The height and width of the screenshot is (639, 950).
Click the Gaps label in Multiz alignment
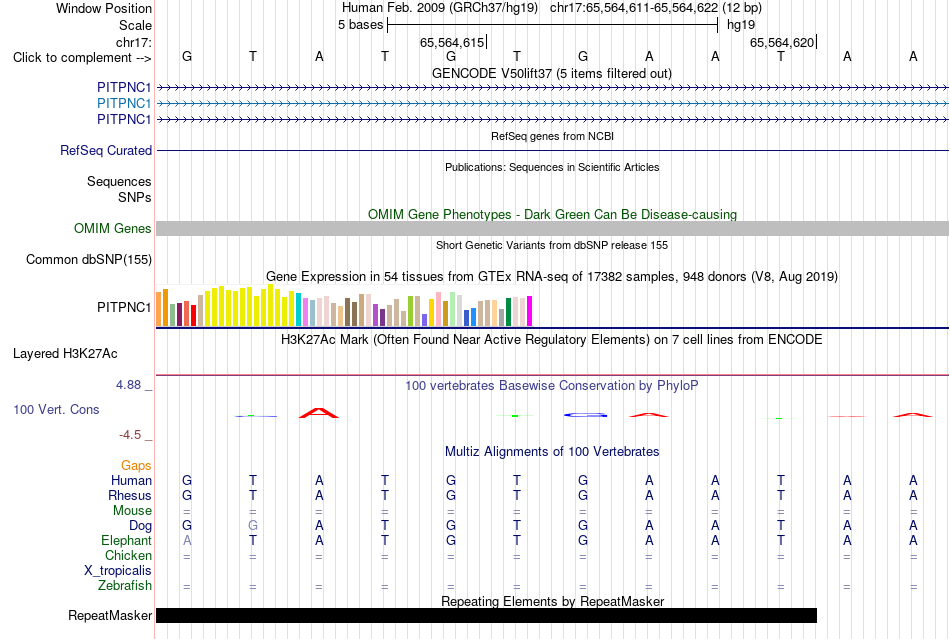pyautogui.click(x=136, y=465)
